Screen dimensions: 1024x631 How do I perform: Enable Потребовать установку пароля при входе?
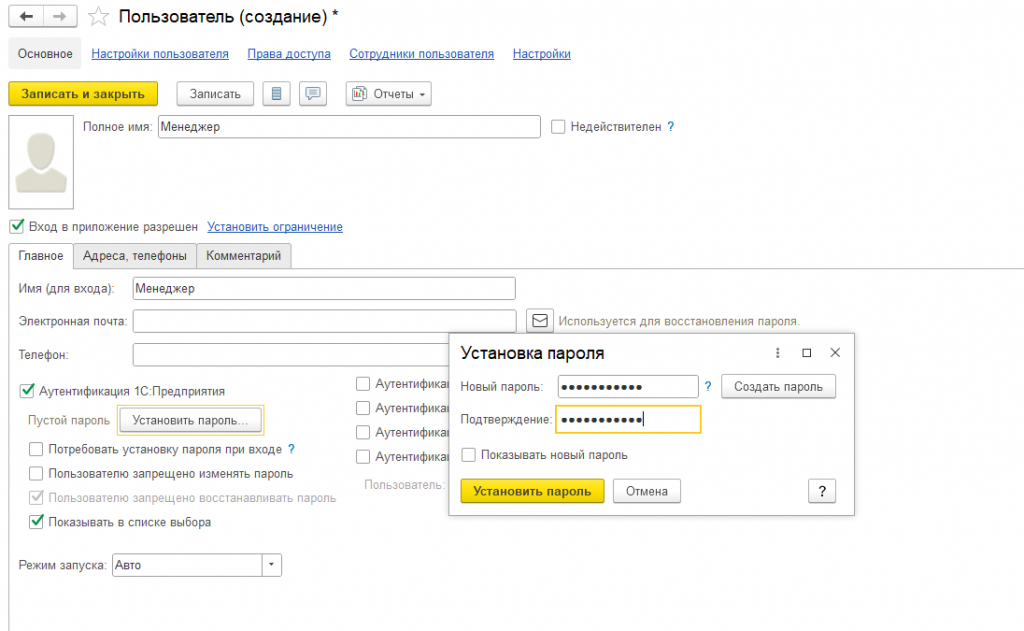[36, 449]
